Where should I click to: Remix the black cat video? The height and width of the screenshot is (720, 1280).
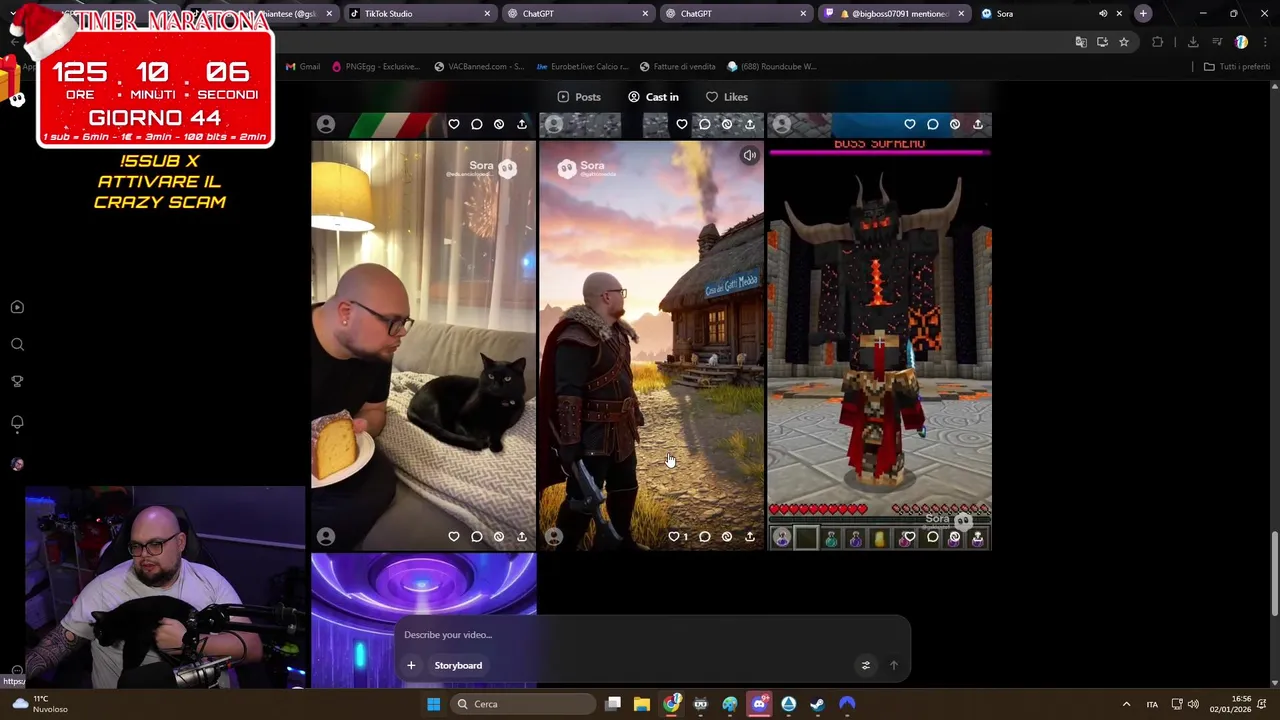coord(499,537)
